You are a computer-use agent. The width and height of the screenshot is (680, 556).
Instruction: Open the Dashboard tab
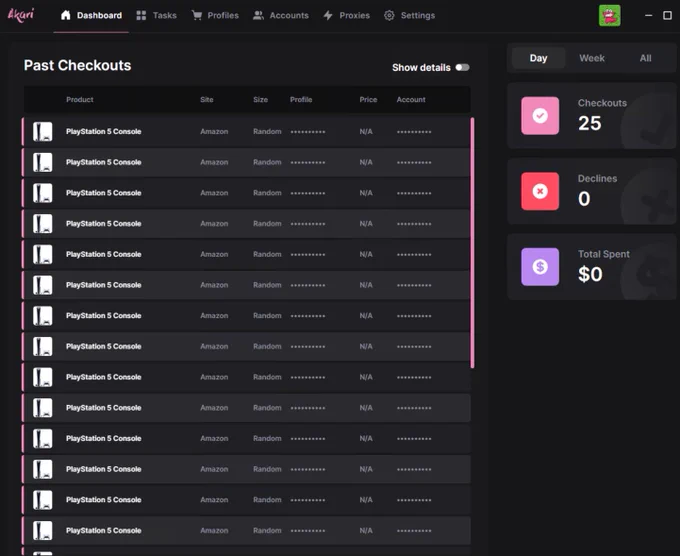click(91, 16)
